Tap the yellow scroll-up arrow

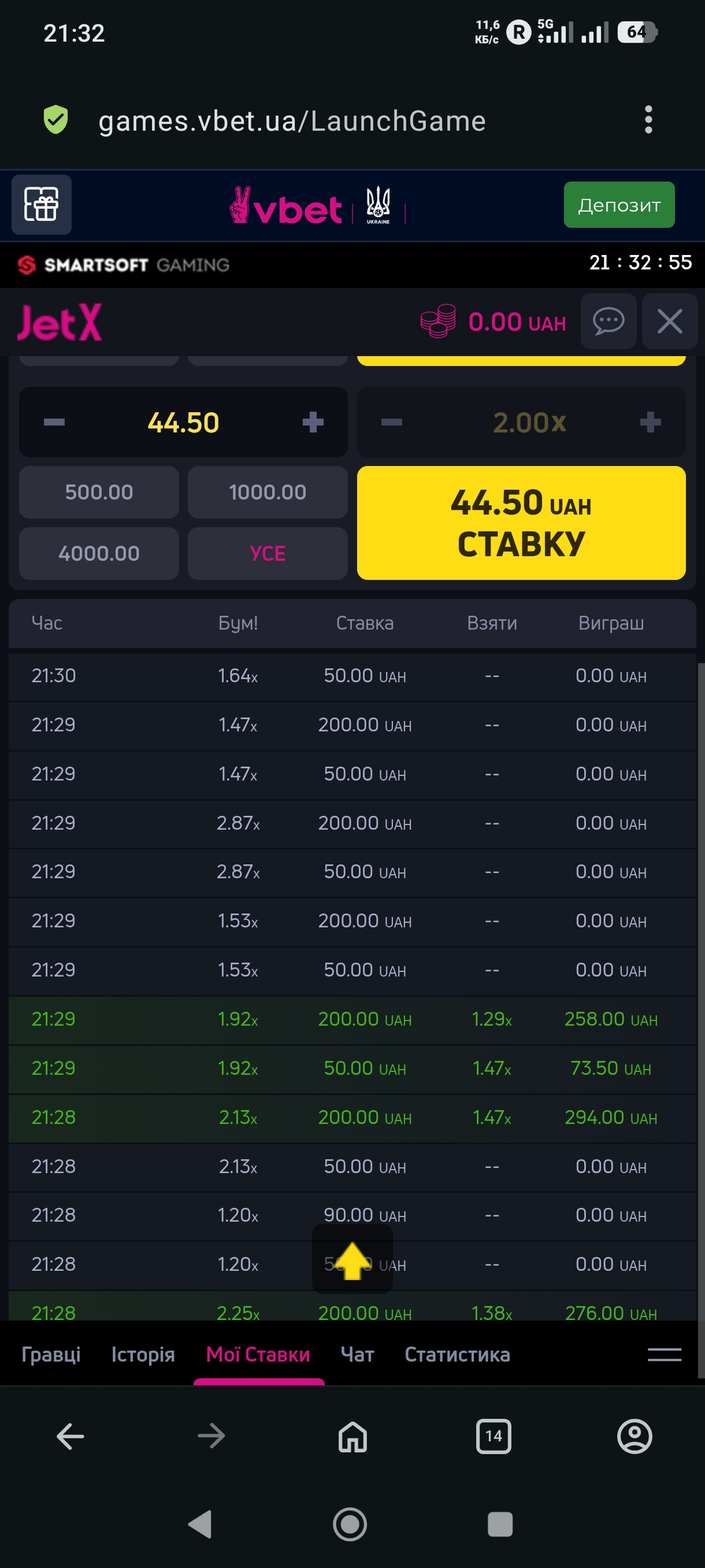coord(352,1260)
